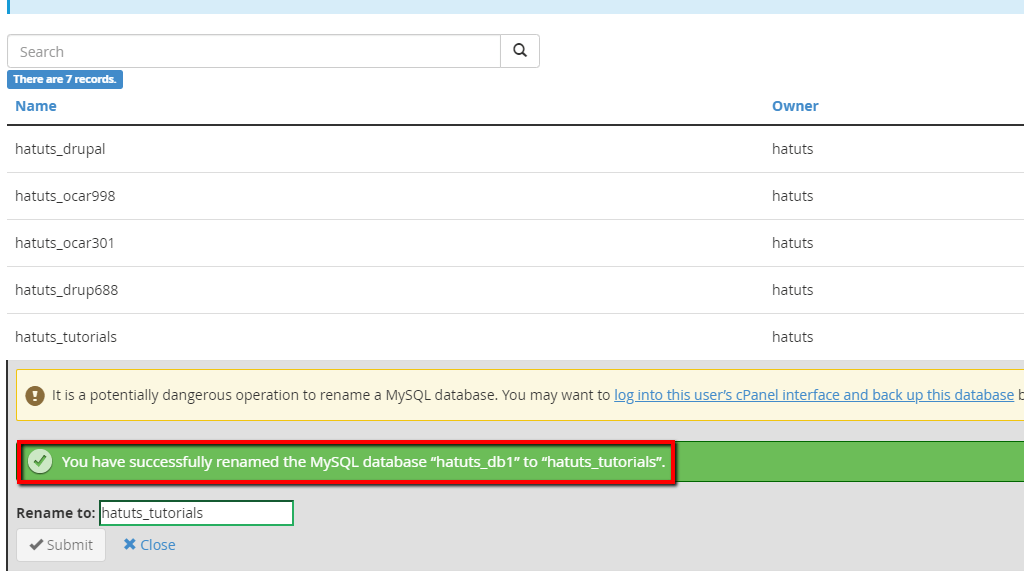Select the hatuts_drupal database row

[515, 149]
